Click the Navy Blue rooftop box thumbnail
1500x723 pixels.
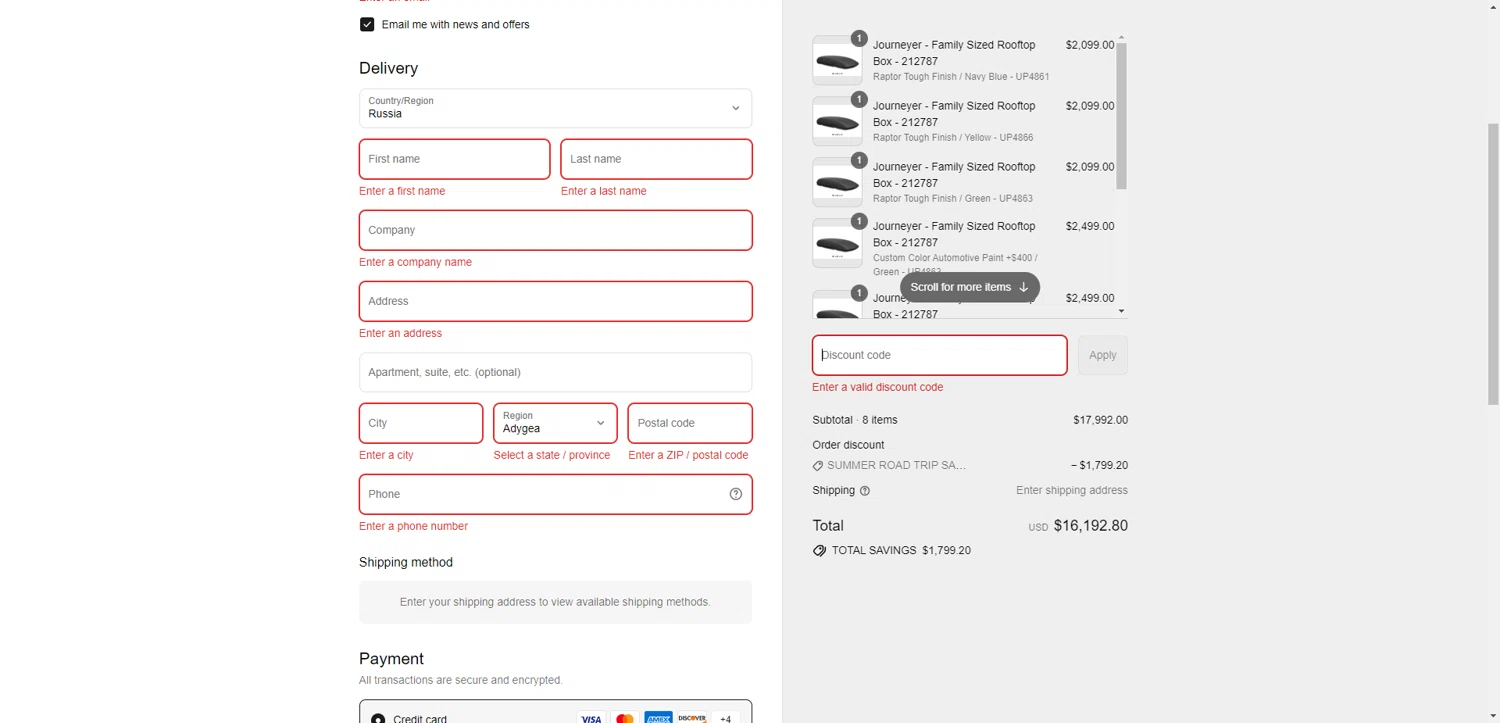click(x=837, y=61)
